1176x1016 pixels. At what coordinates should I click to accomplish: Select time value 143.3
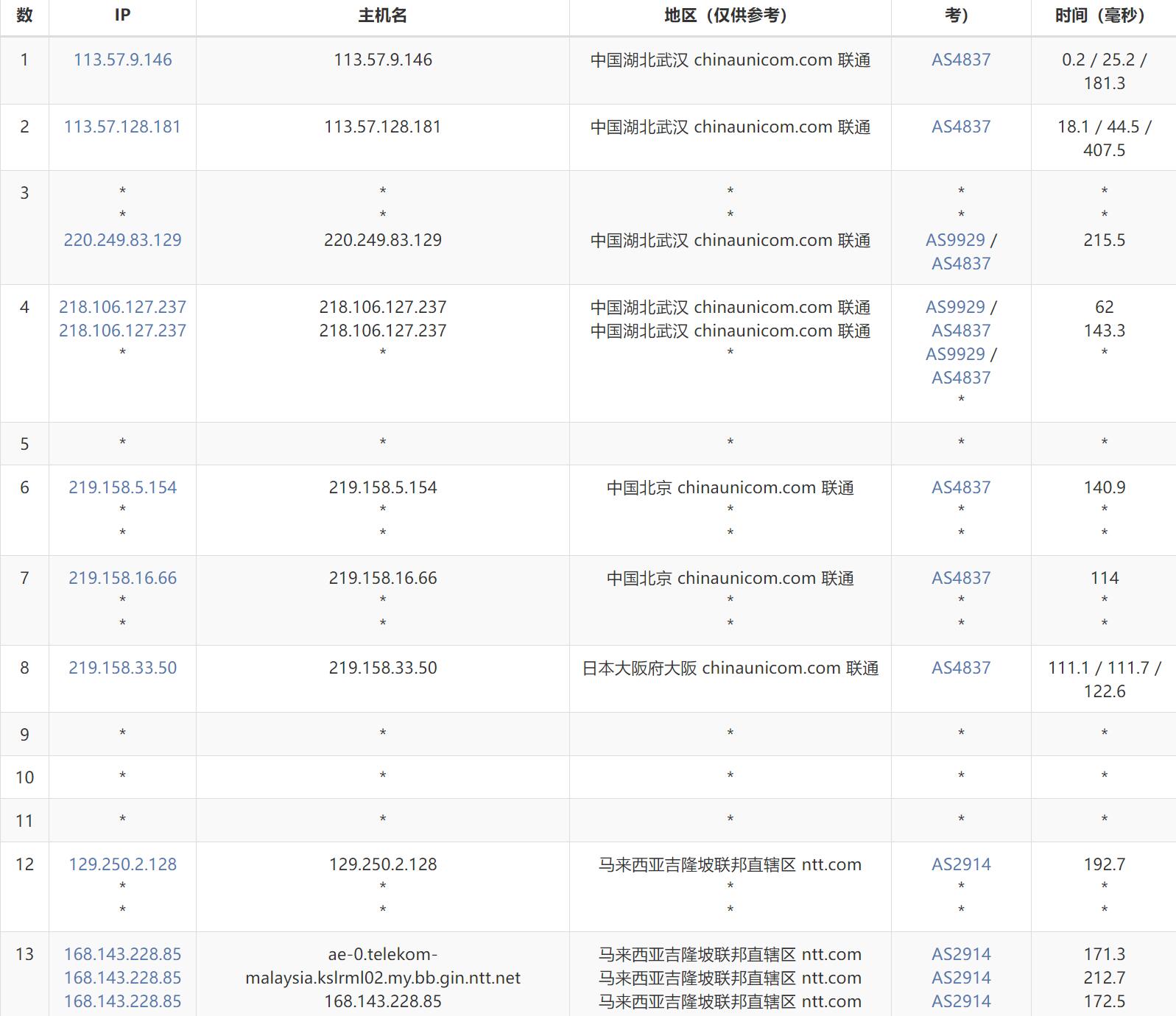click(x=1104, y=331)
